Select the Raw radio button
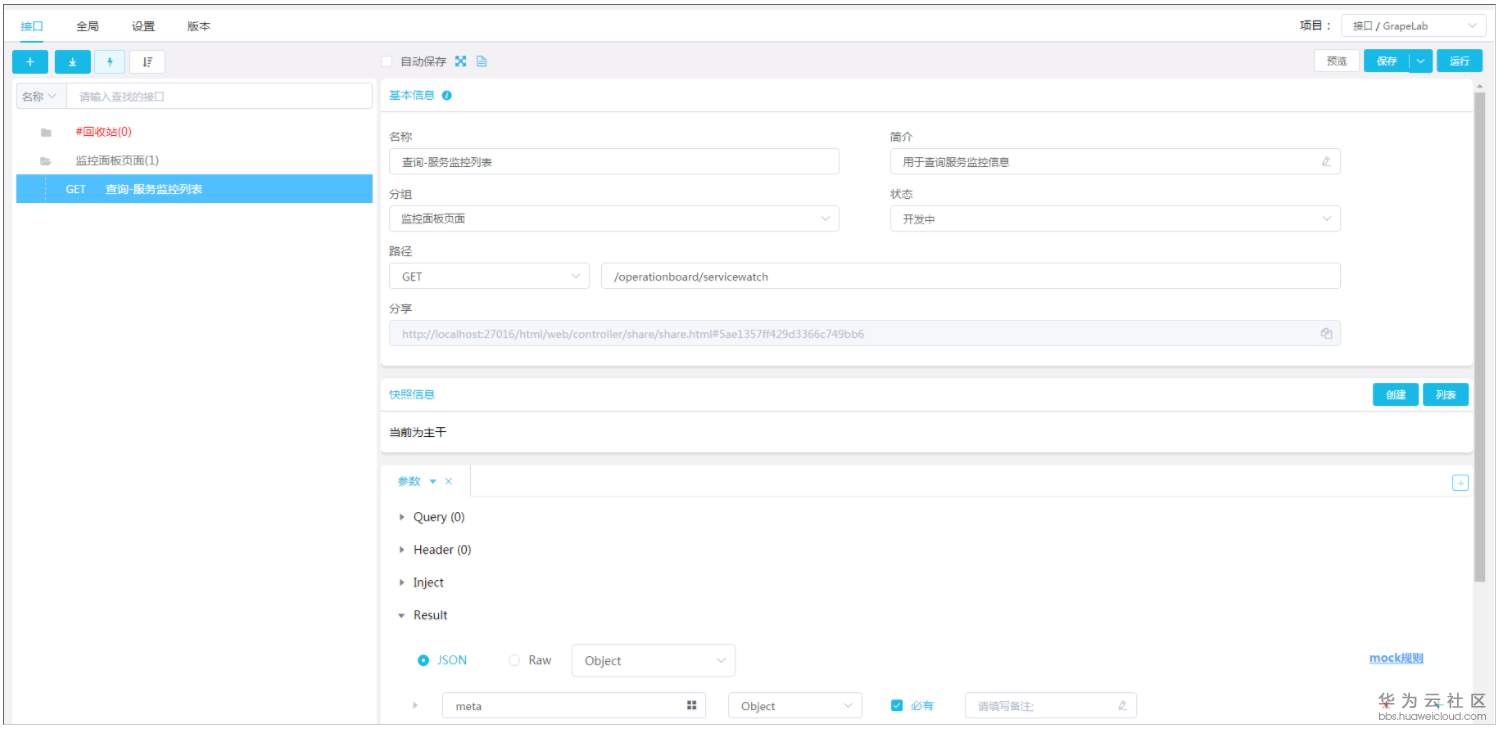Viewport: 1500px width, 731px height. [515, 660]
